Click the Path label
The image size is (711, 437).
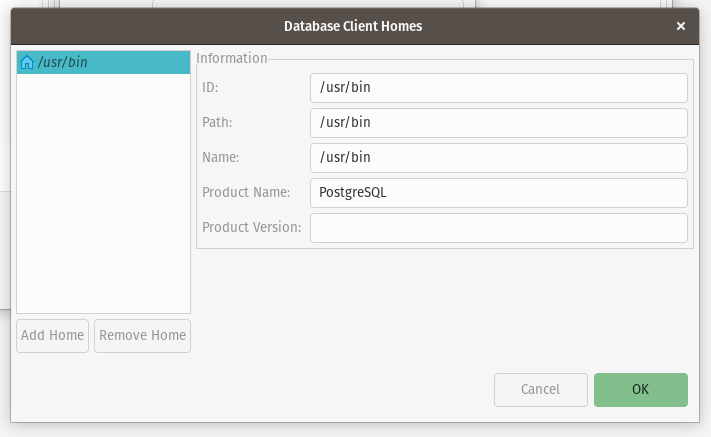[217, 123]
